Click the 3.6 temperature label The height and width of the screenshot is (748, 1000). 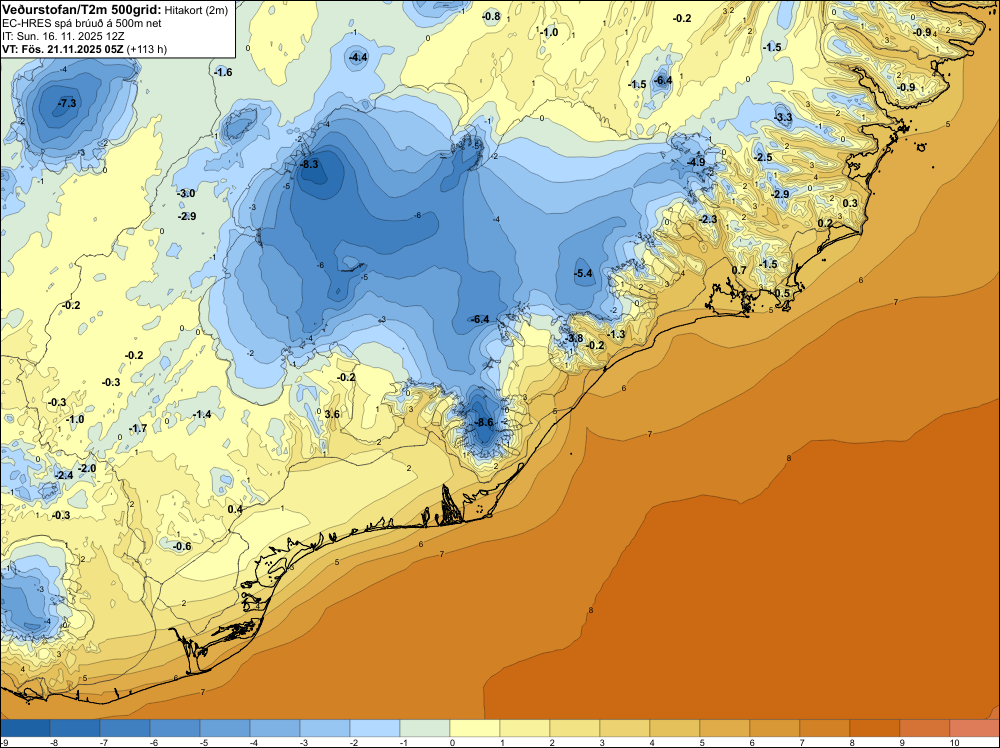[332, 414]
